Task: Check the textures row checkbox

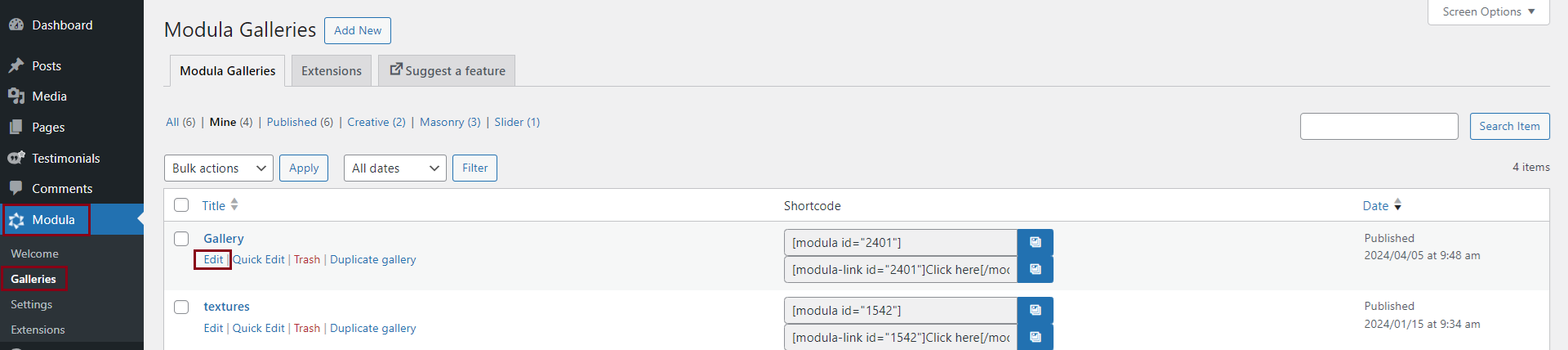Action: coord(181,307)
